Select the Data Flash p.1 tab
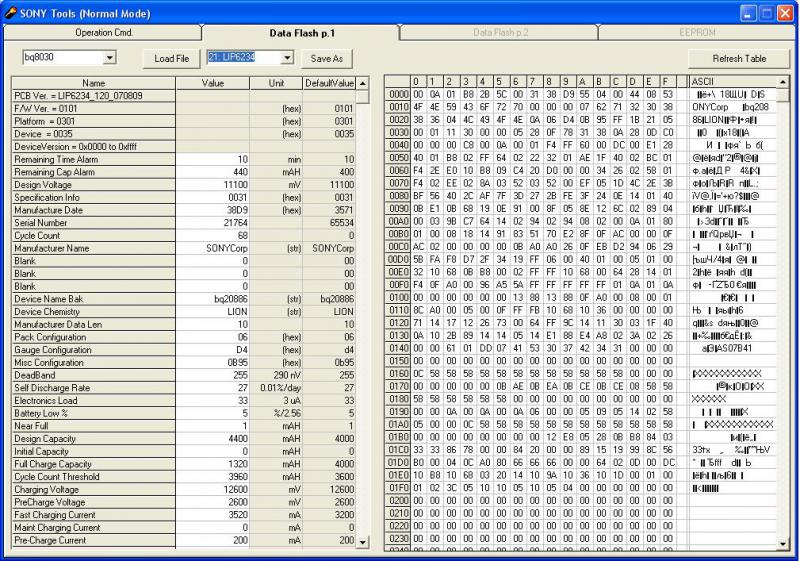Viewport: 800px width, 561px height. 302,33
